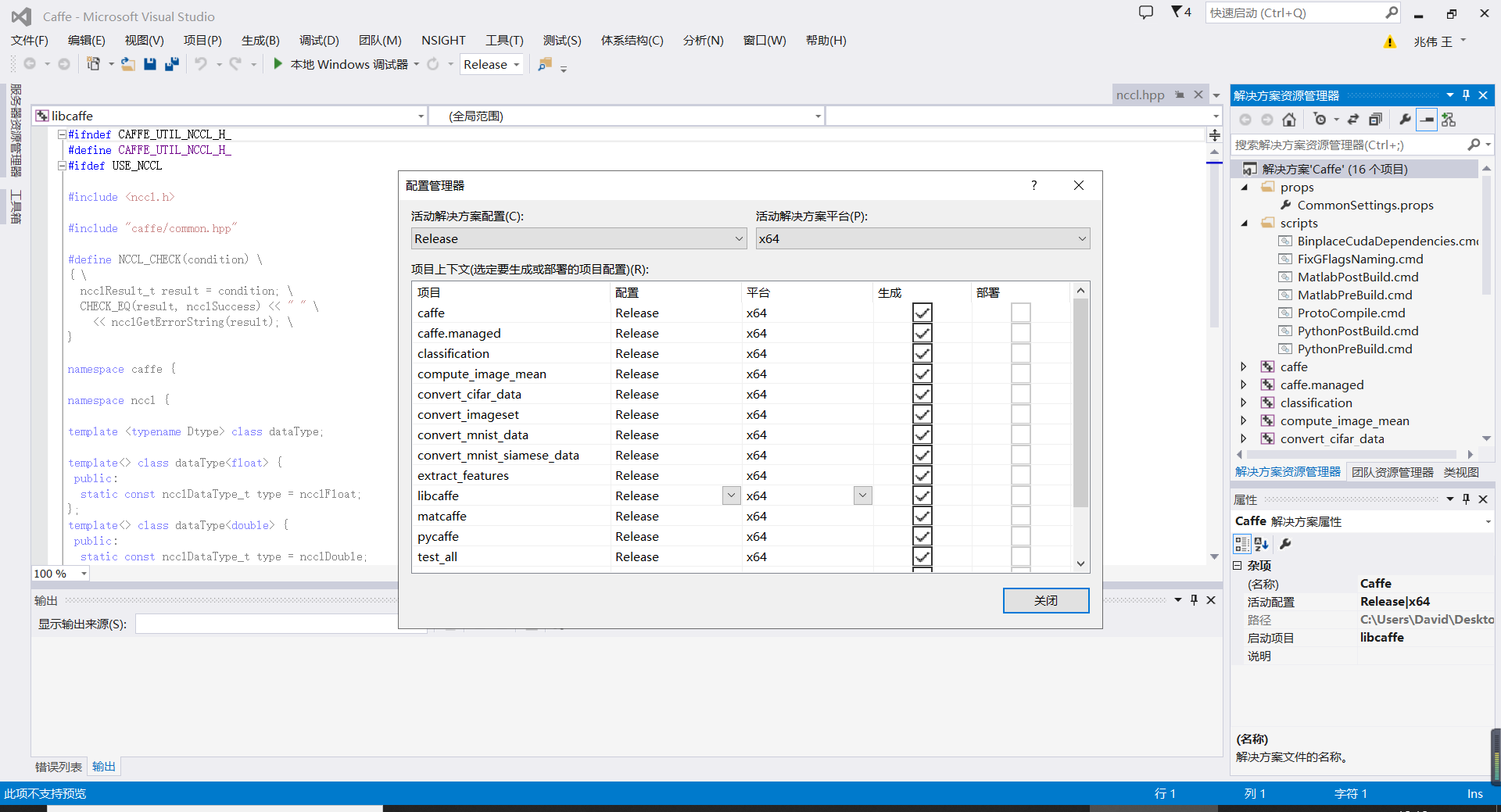Open the 活动解决方案平台 x64 dropdown
The image size is (1501, 812).
pyautogui.click(x=1081, y=238)
